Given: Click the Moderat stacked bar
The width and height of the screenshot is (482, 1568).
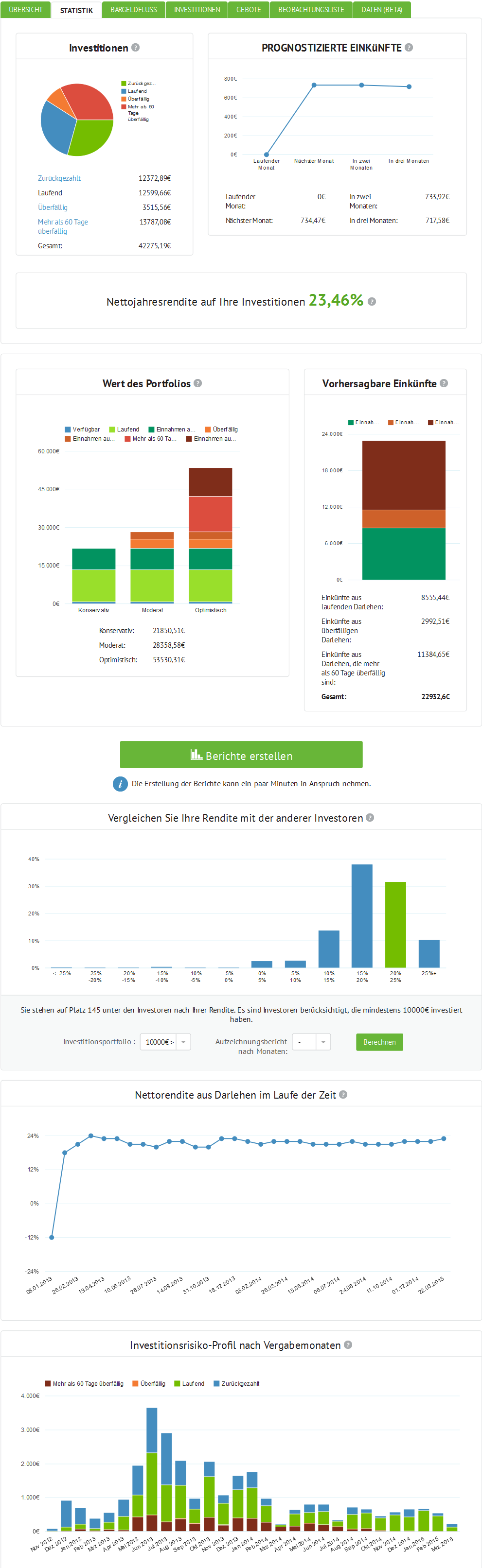Looking at the screenshot, I should pyautogui.click(x=152, y=568).
